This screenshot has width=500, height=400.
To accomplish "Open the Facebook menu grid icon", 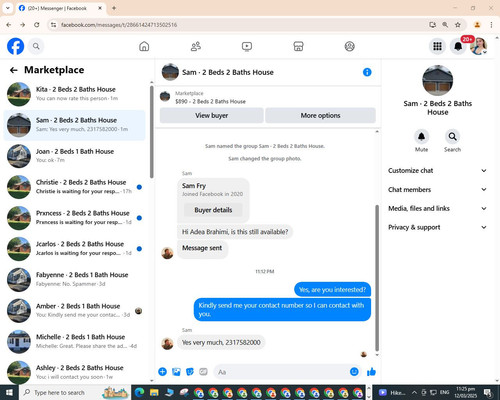I will pos(437,46).
